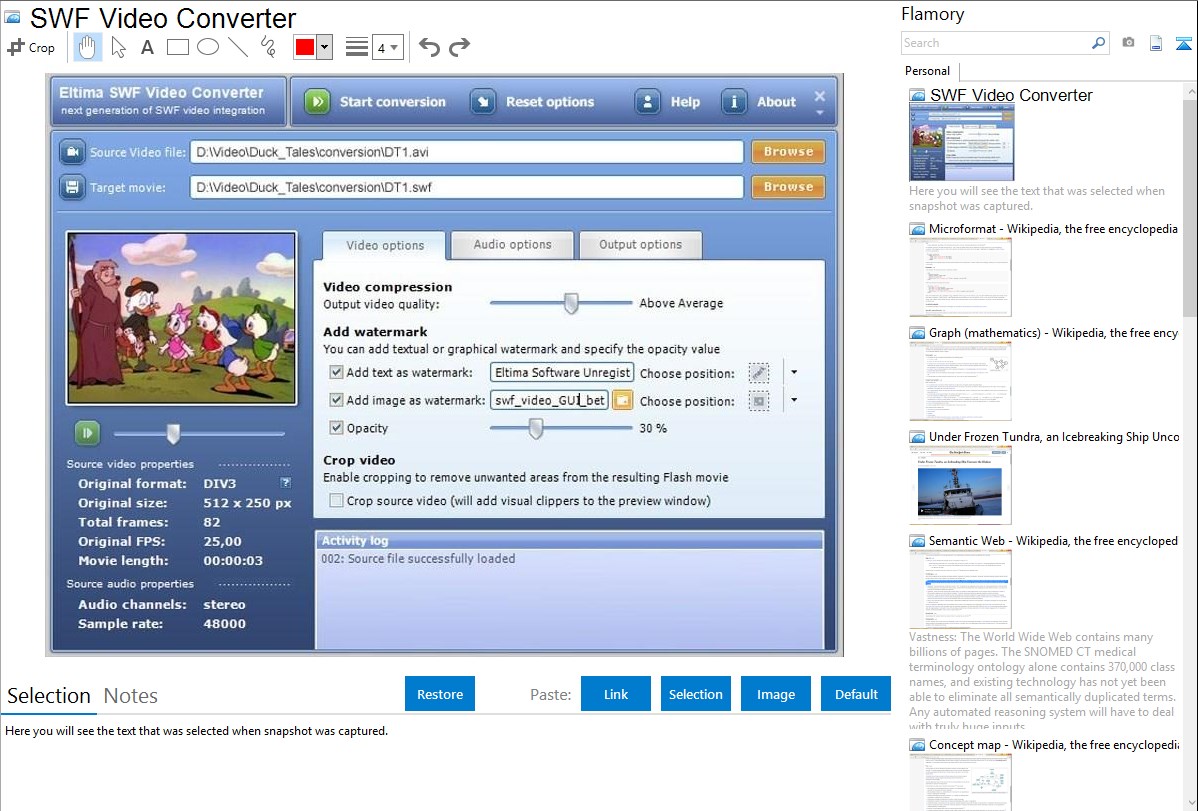Switch to the Output options tab
Image resolution: width=1198 pixels, height=811 pixels.
click(x=640, y=245)
